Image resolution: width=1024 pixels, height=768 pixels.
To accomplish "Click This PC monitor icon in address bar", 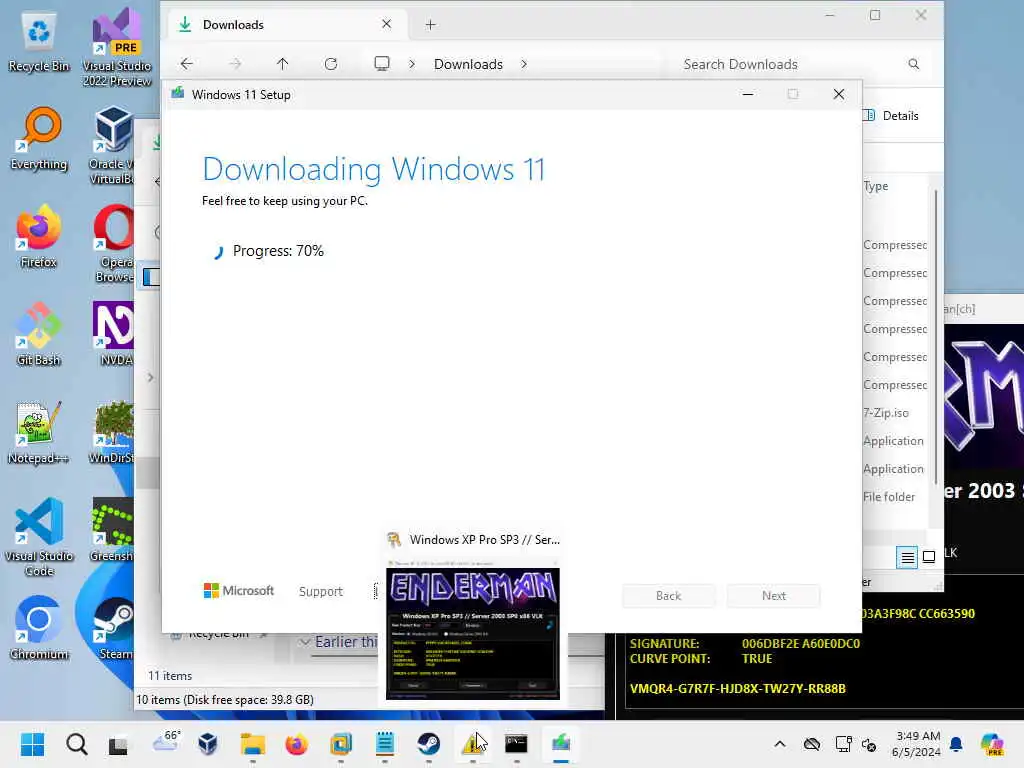I will (382, 63).
